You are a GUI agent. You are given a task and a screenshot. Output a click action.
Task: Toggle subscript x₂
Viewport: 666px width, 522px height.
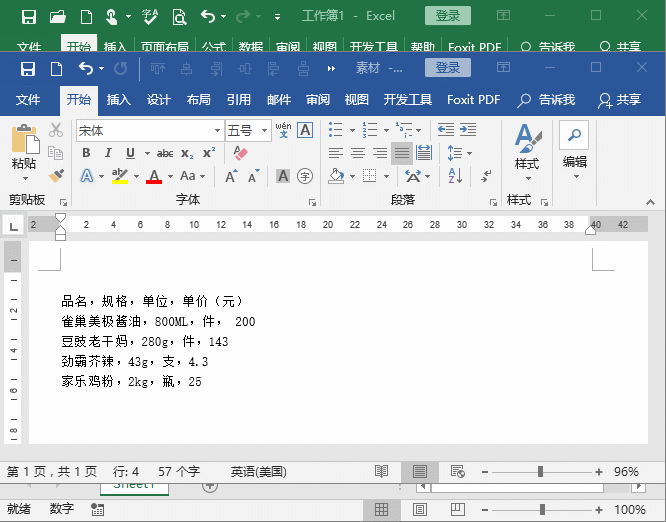pos(187,153)
